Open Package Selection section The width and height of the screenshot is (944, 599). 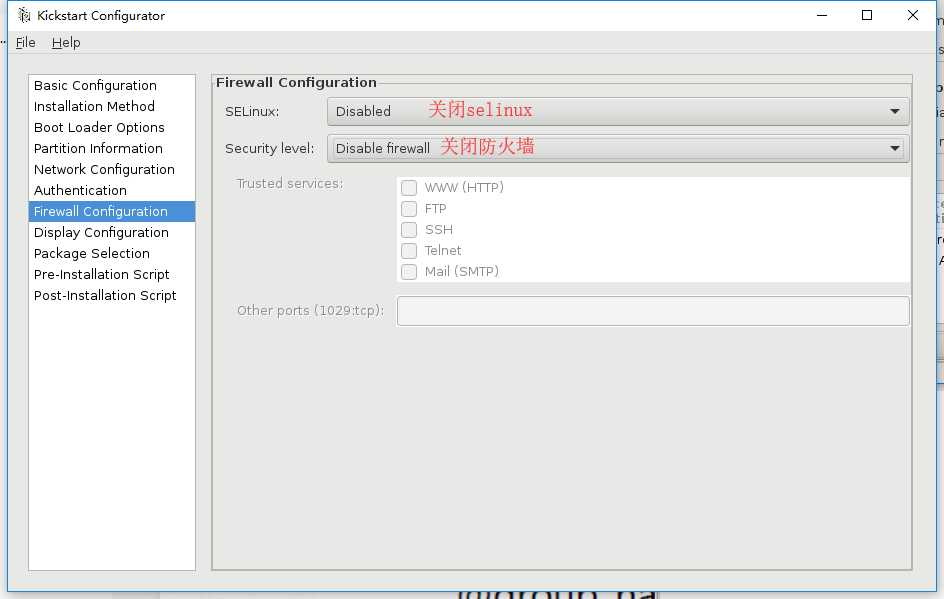(x=112, y=253)
